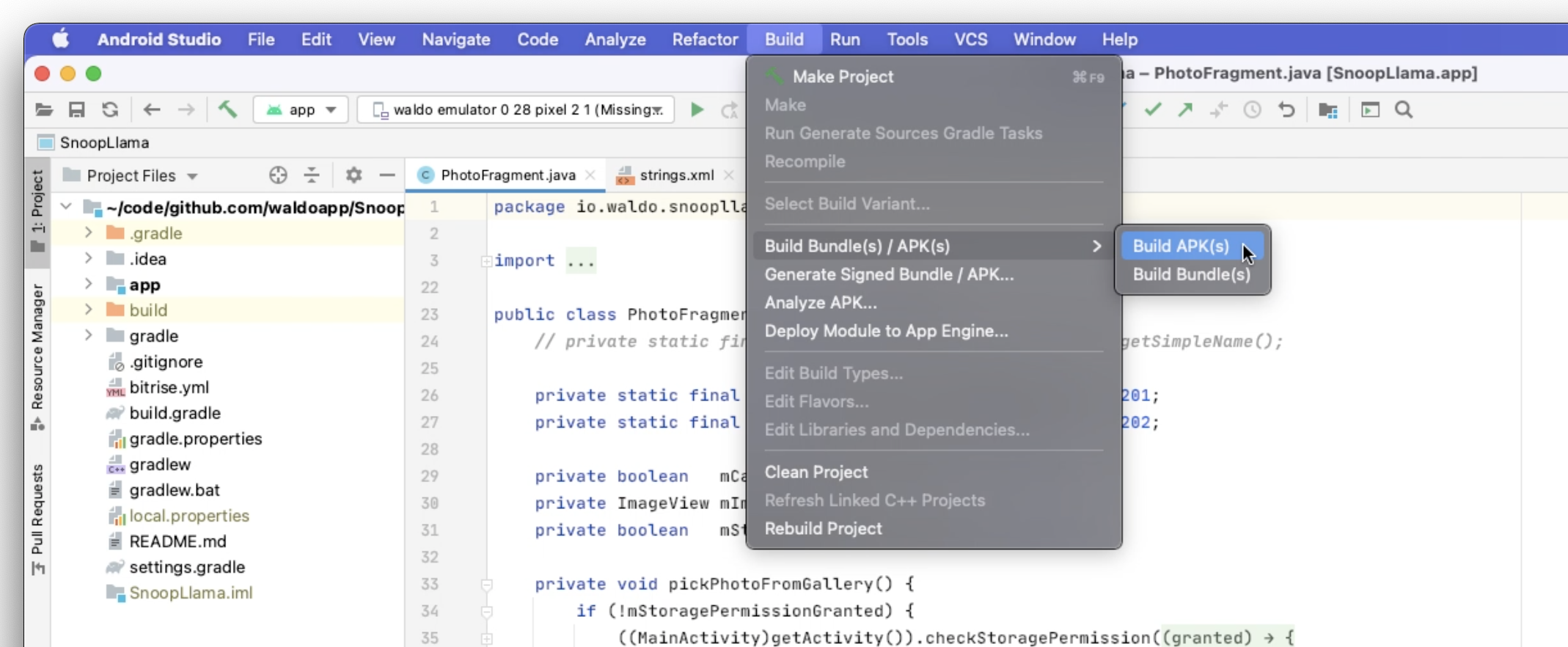Close the strings.xml tab
The height and width of the screenshot is (647, 1568).
pyautogui.click(x=728, y=175)
